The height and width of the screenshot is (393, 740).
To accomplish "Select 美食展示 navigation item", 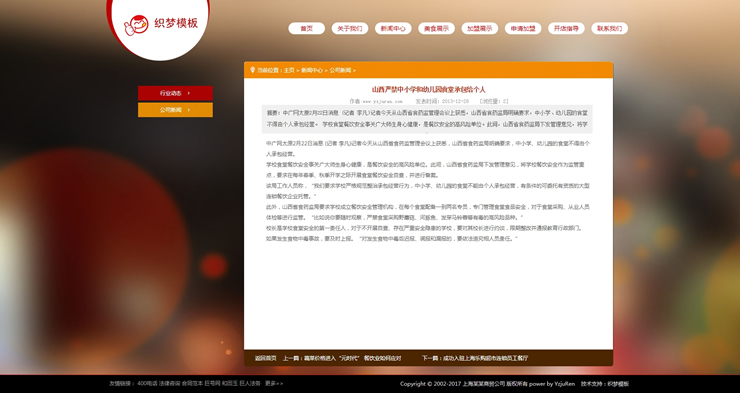I will pyautogui.click(x=437, y=28).
